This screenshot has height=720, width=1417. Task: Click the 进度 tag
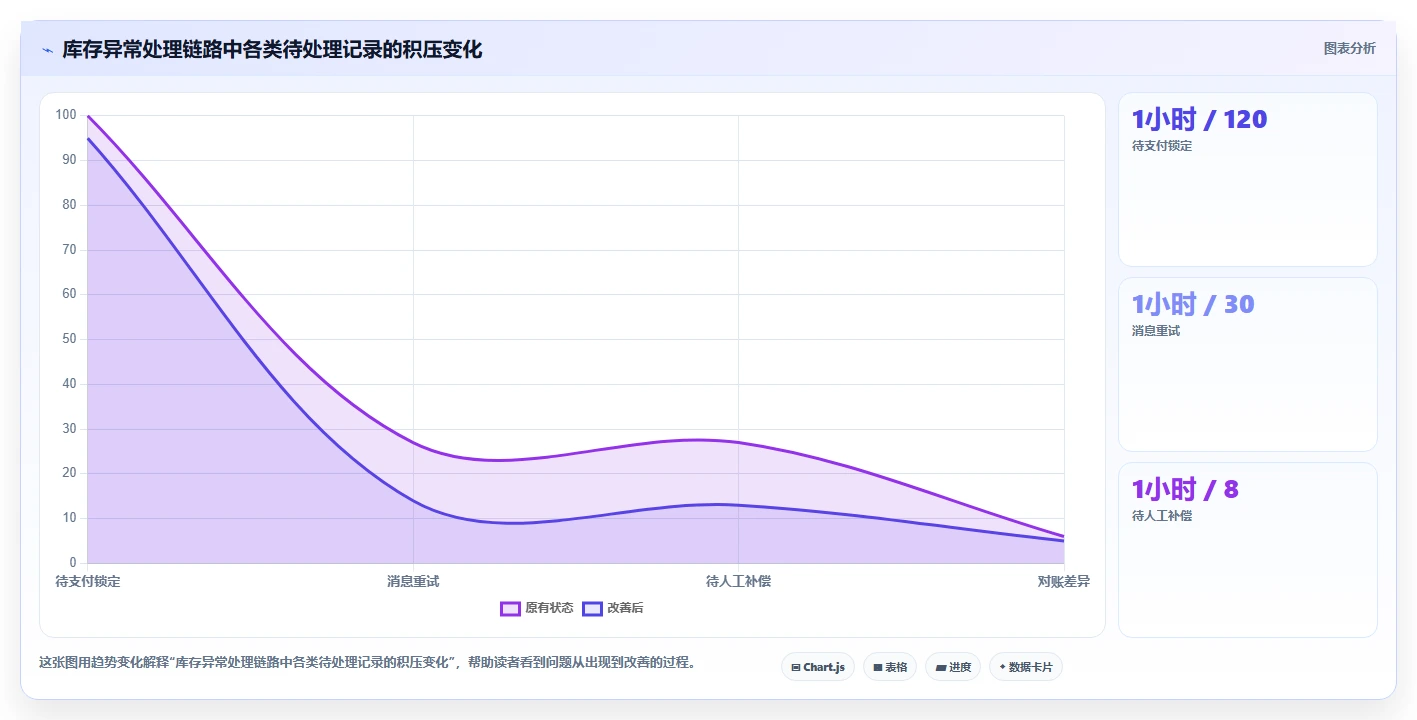953,667
